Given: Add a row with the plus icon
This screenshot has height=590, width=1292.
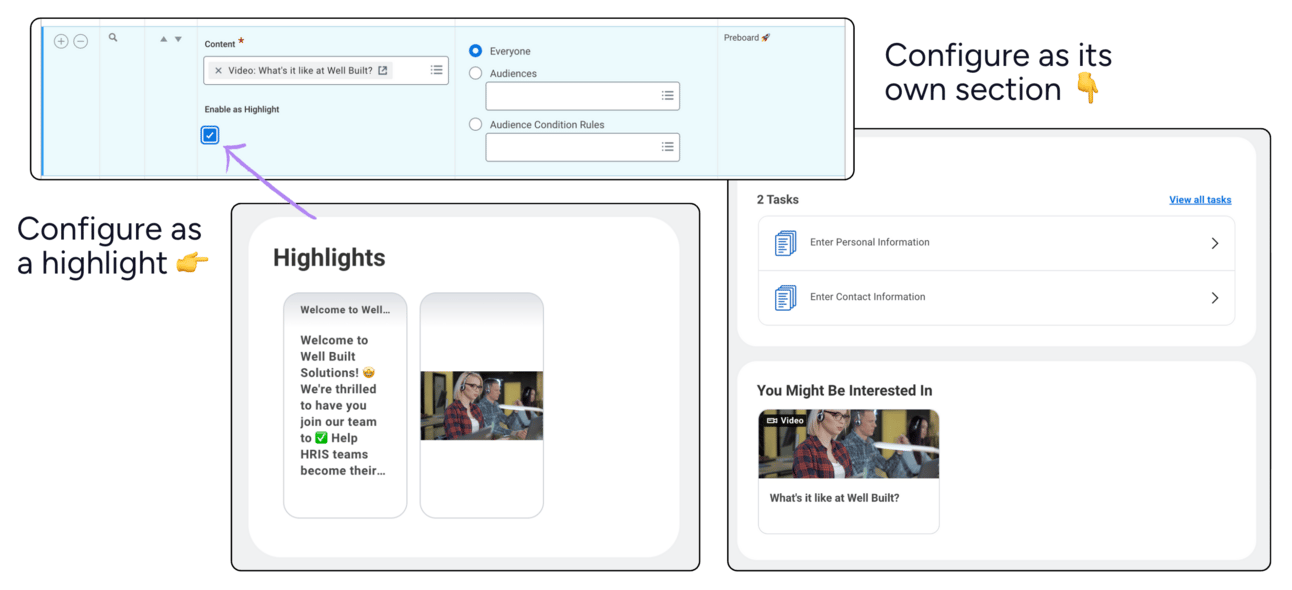Looking at the screenshot, I should click(61, 41).
